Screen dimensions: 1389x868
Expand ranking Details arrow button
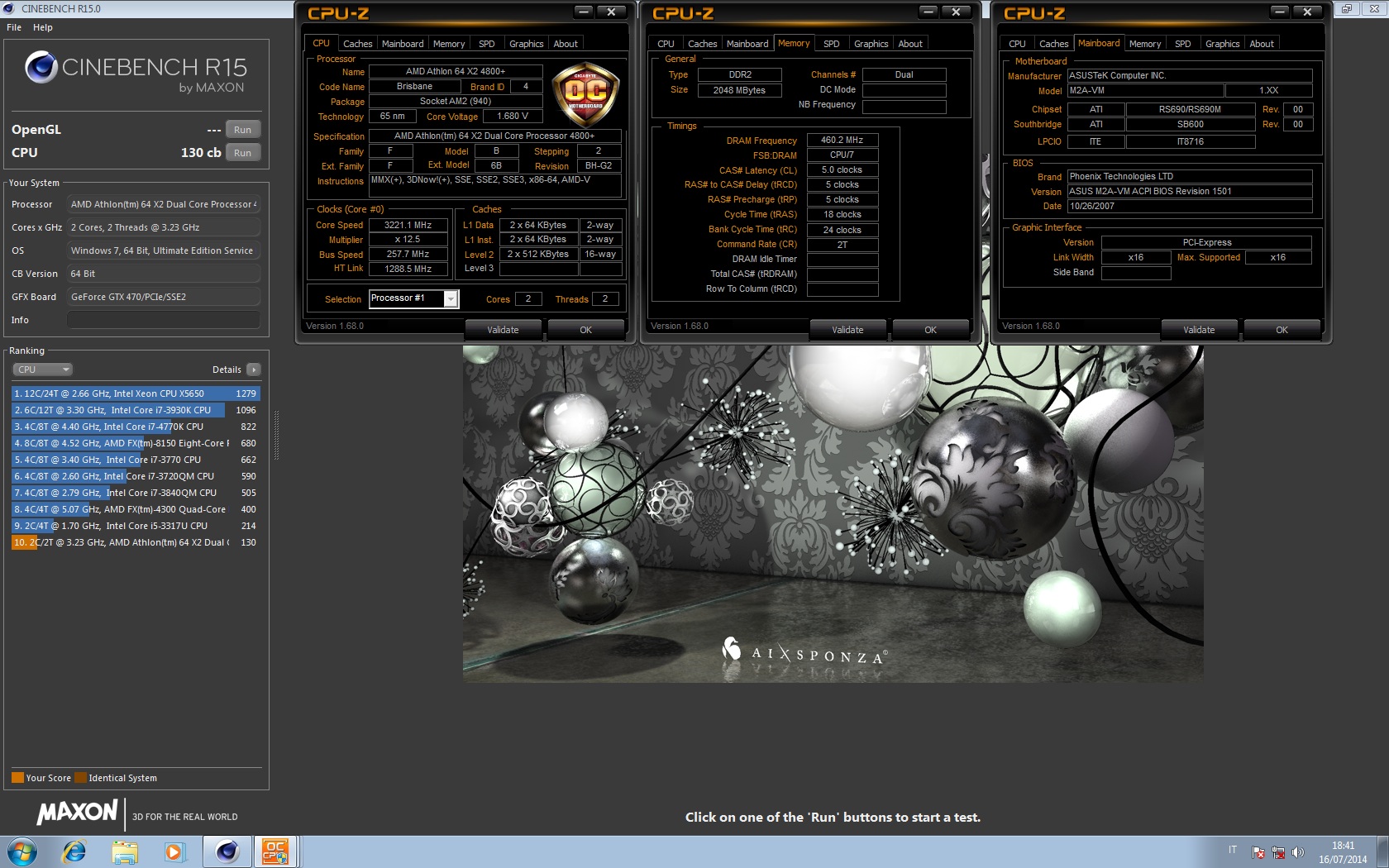pyautogui.click(x=254, y=370)
